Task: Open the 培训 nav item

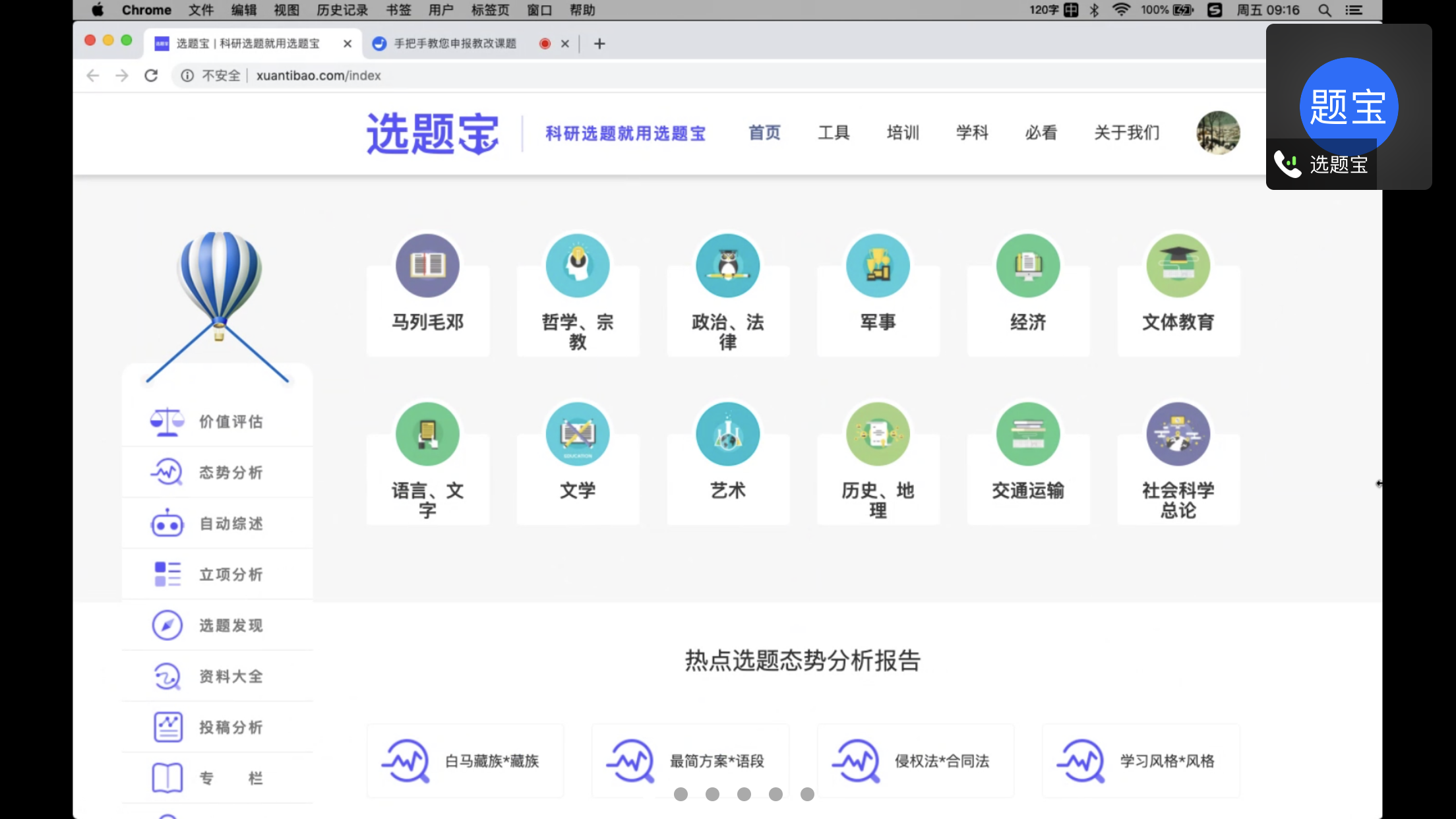Action: tap(903, 133)
